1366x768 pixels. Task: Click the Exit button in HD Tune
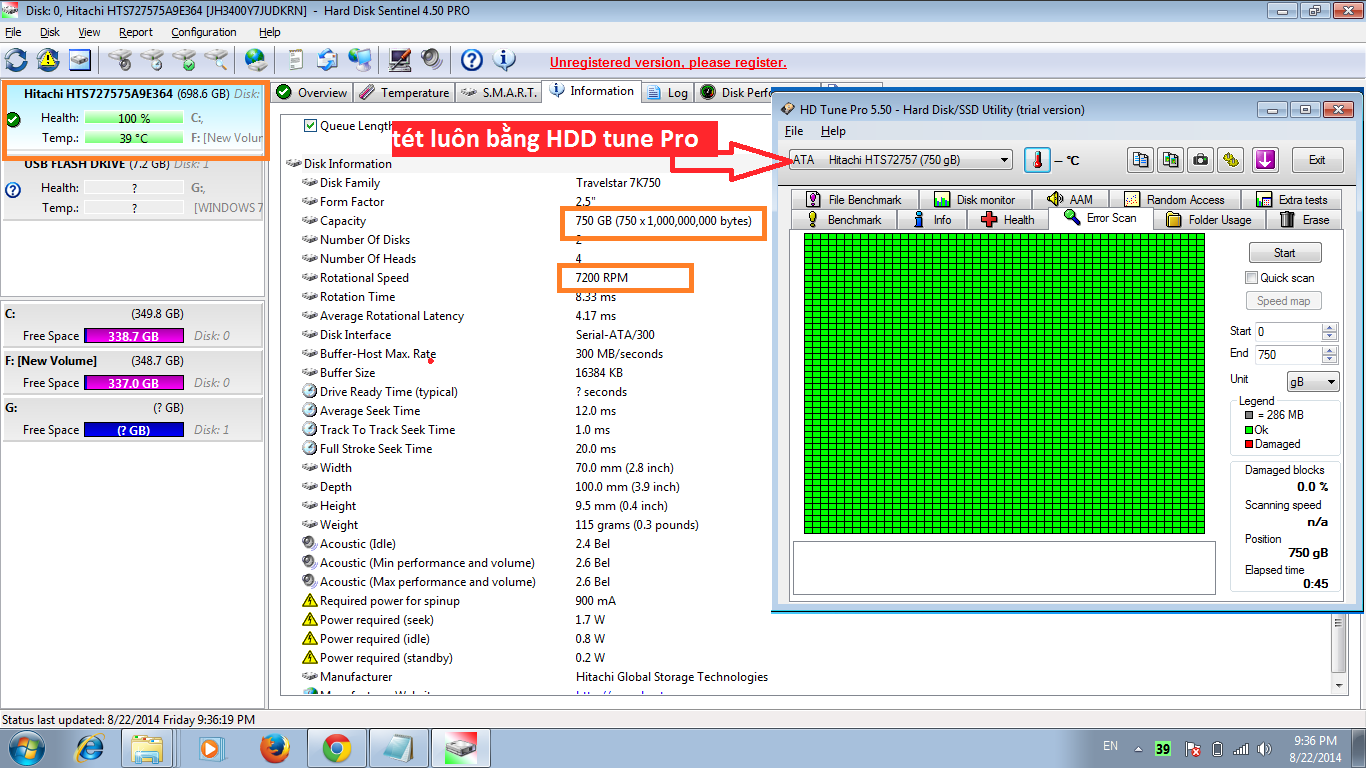point(1317,160)
